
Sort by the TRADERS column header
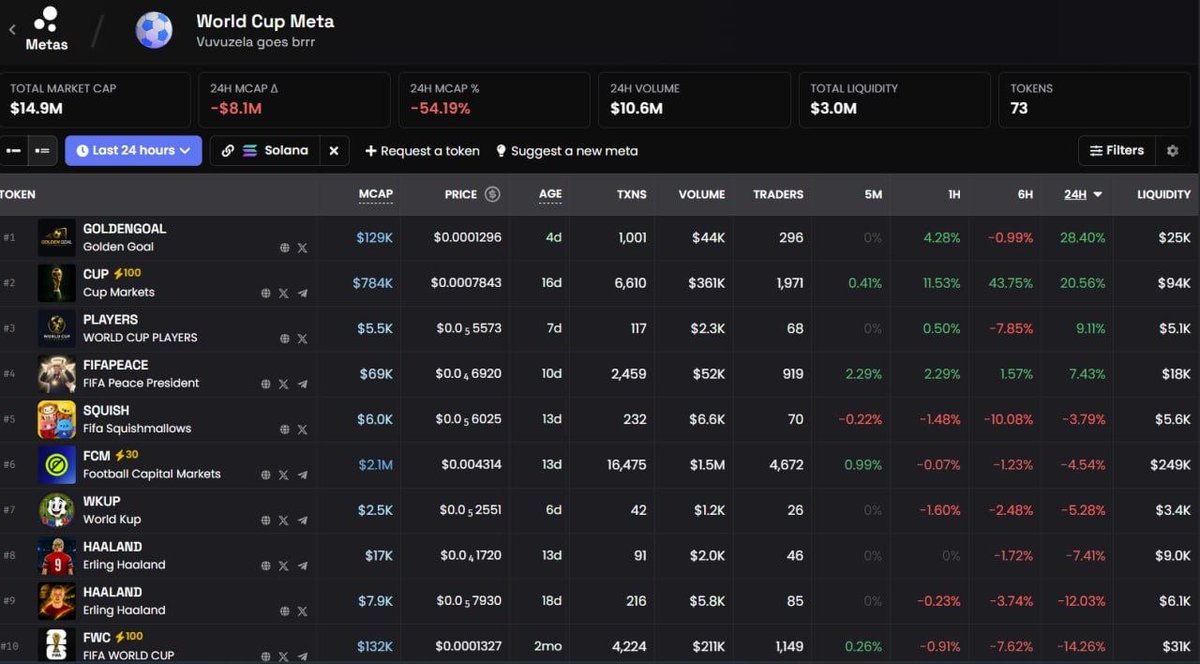click(778, 194)
